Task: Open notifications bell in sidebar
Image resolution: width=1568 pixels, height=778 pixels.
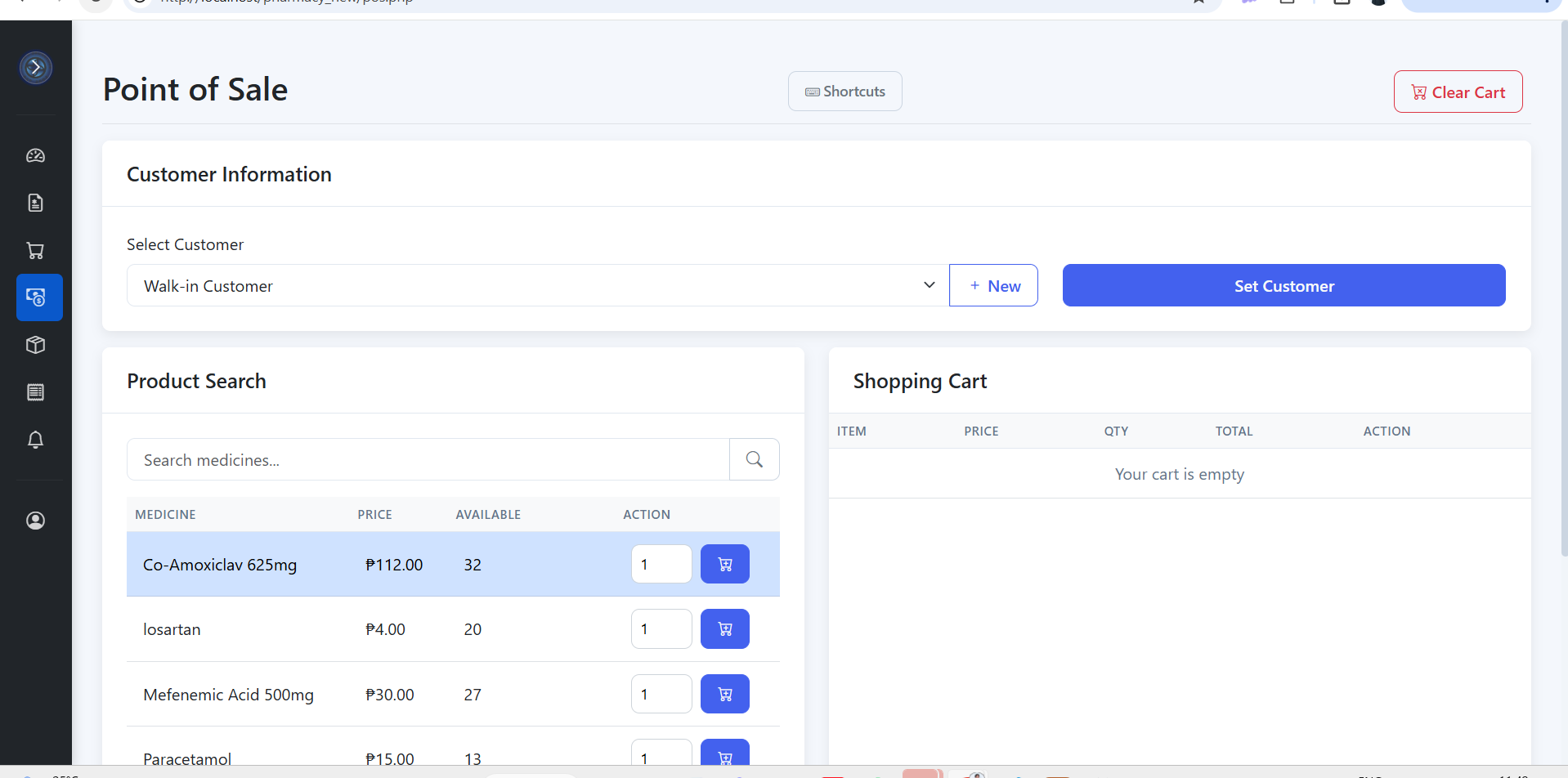Action: pyautogui.click(x=35, y=440)
